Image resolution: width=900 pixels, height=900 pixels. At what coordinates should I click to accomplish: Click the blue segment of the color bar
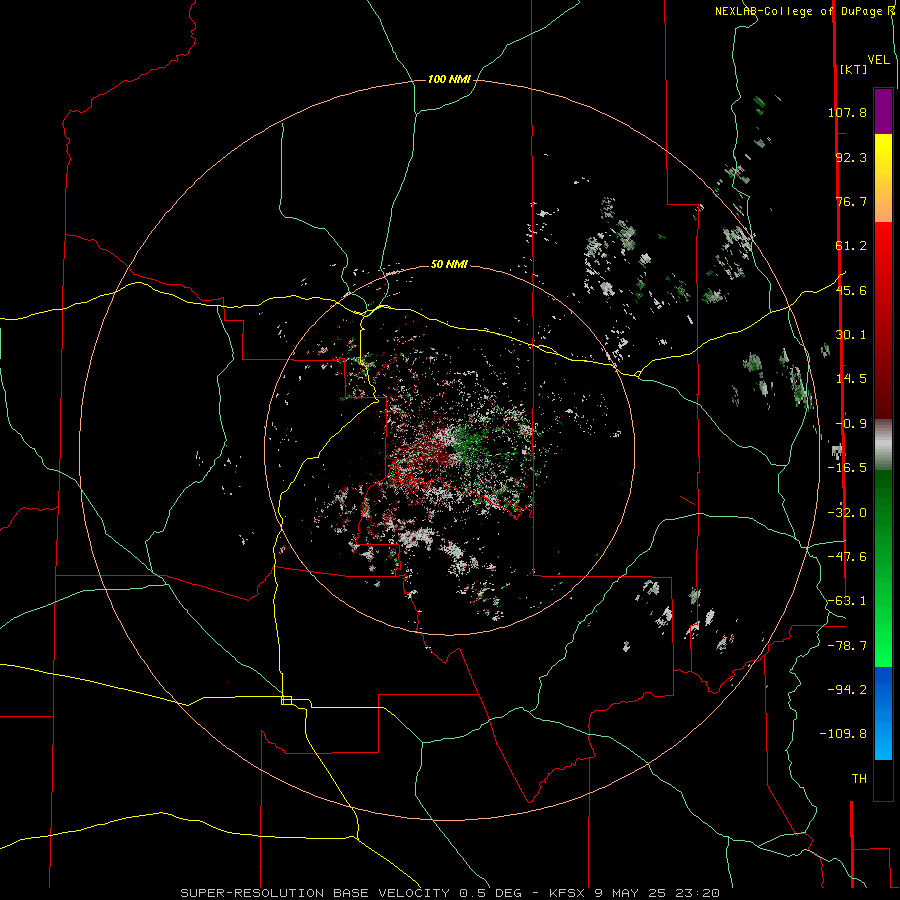[x=883, y=713]
